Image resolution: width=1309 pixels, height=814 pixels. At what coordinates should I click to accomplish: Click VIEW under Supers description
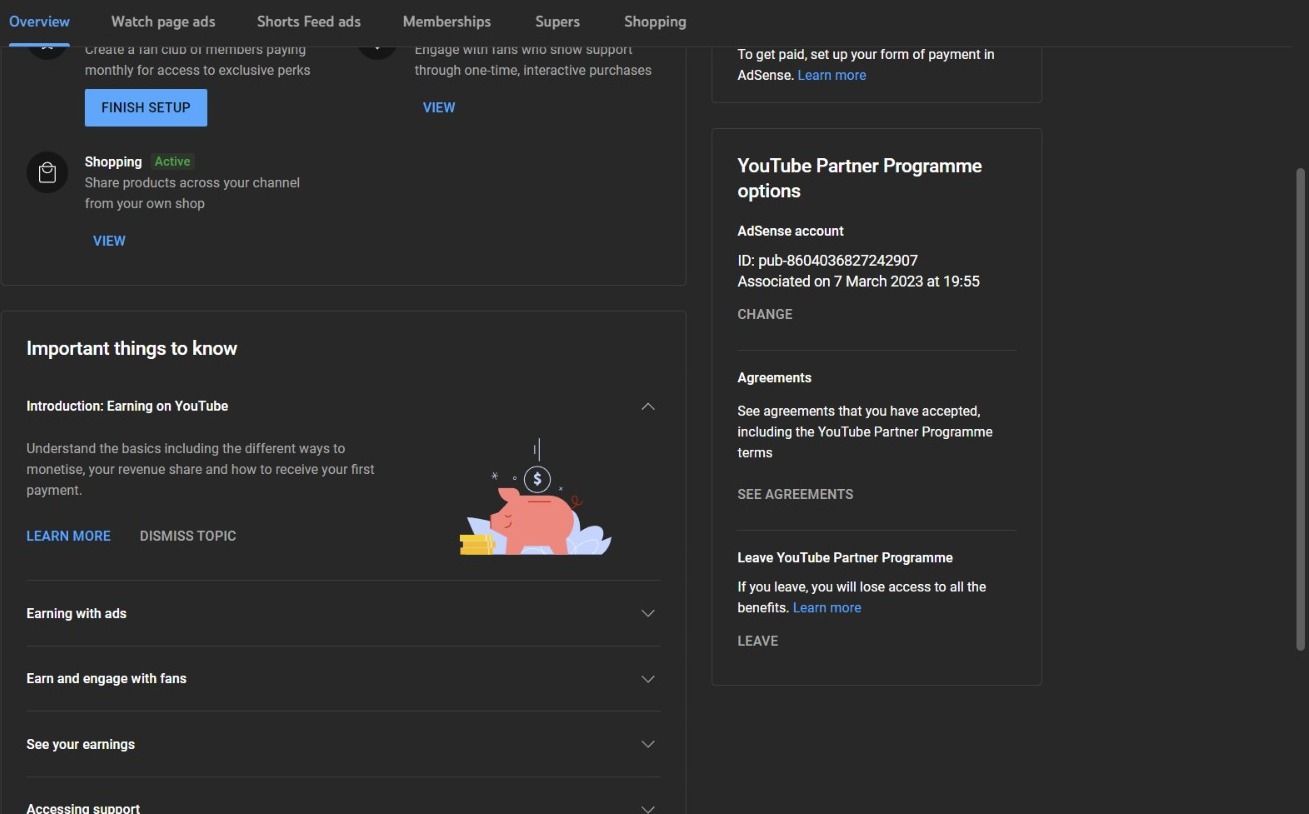pos(439,107)
